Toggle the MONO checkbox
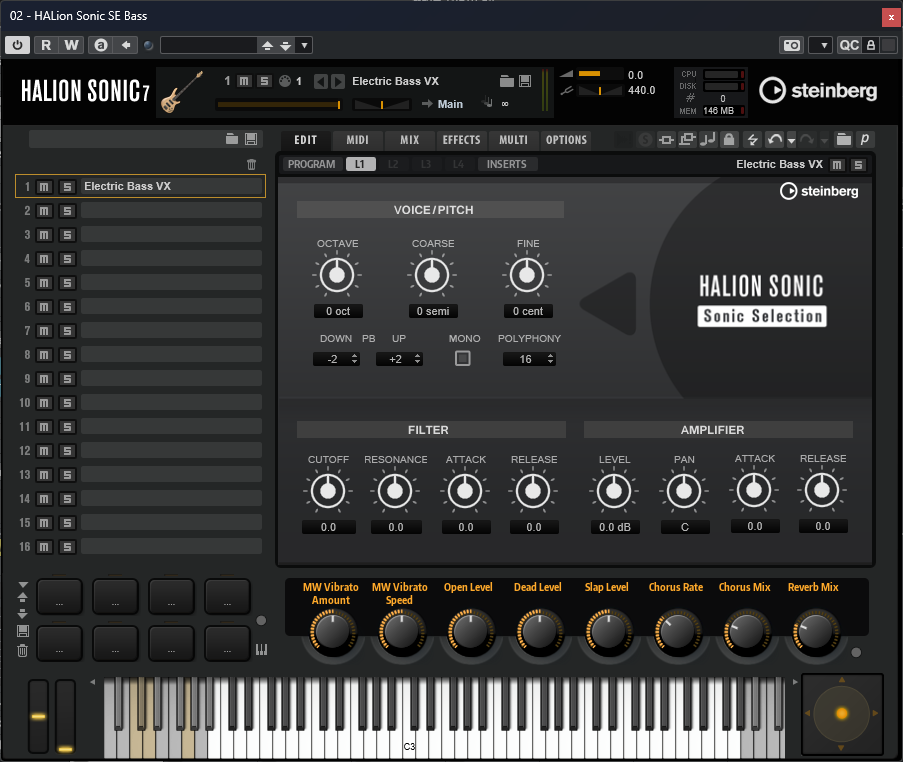Image resolution: width=903 pixels, height=762 pixels. tap(462, 359)
